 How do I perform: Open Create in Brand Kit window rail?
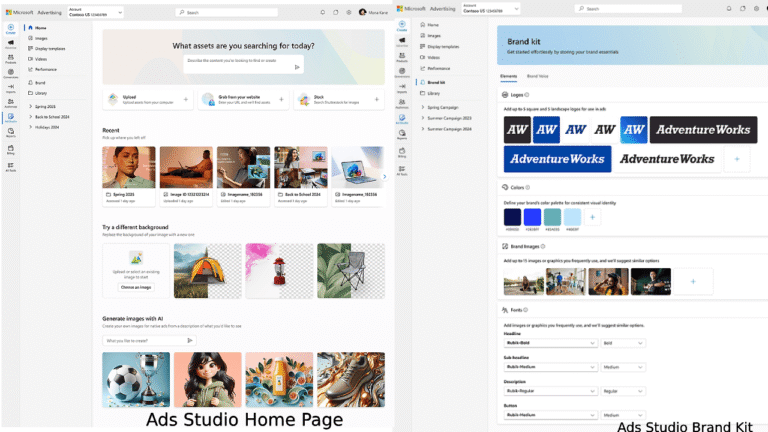point(402,26)
